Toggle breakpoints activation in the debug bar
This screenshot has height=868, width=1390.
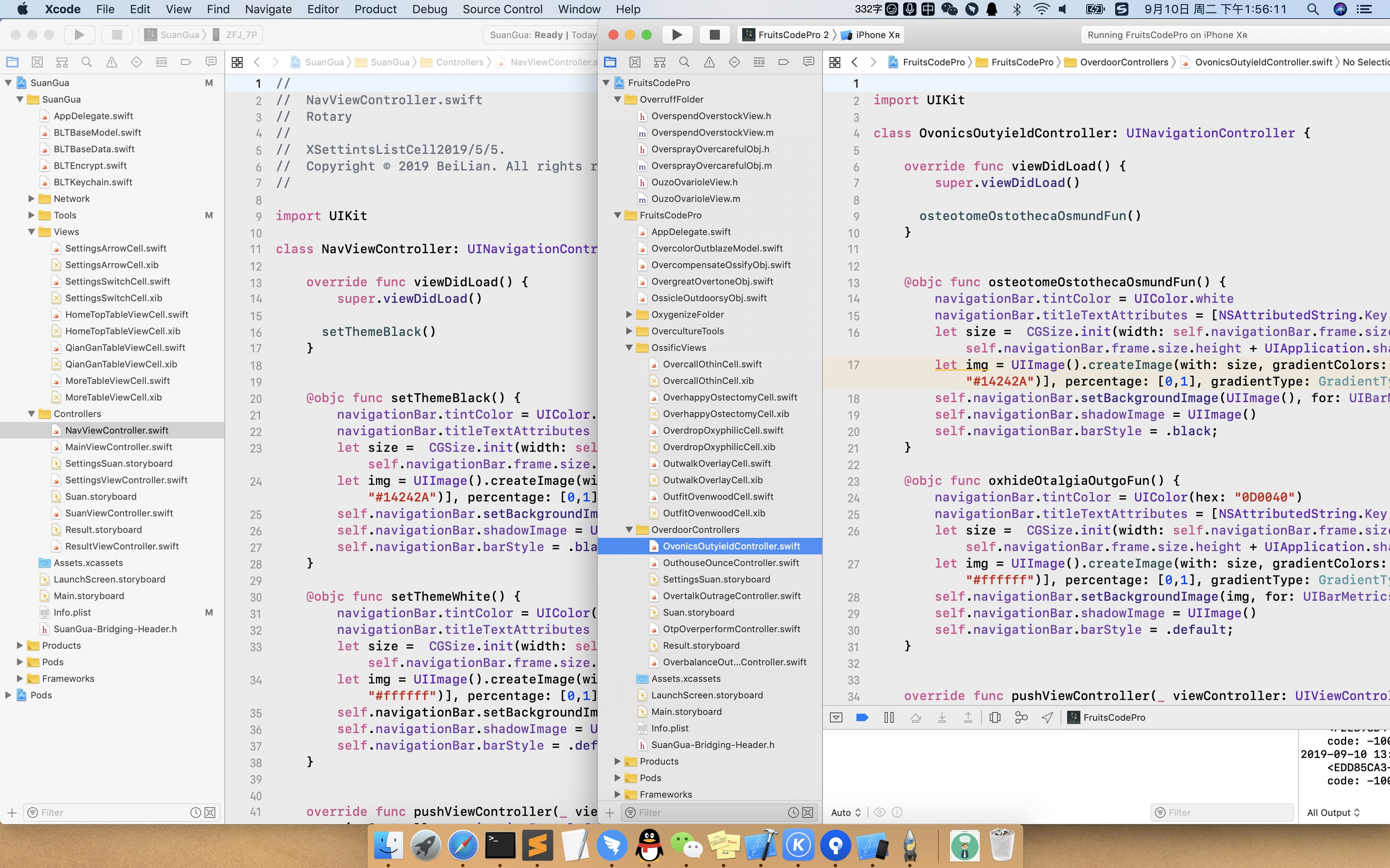862,718
